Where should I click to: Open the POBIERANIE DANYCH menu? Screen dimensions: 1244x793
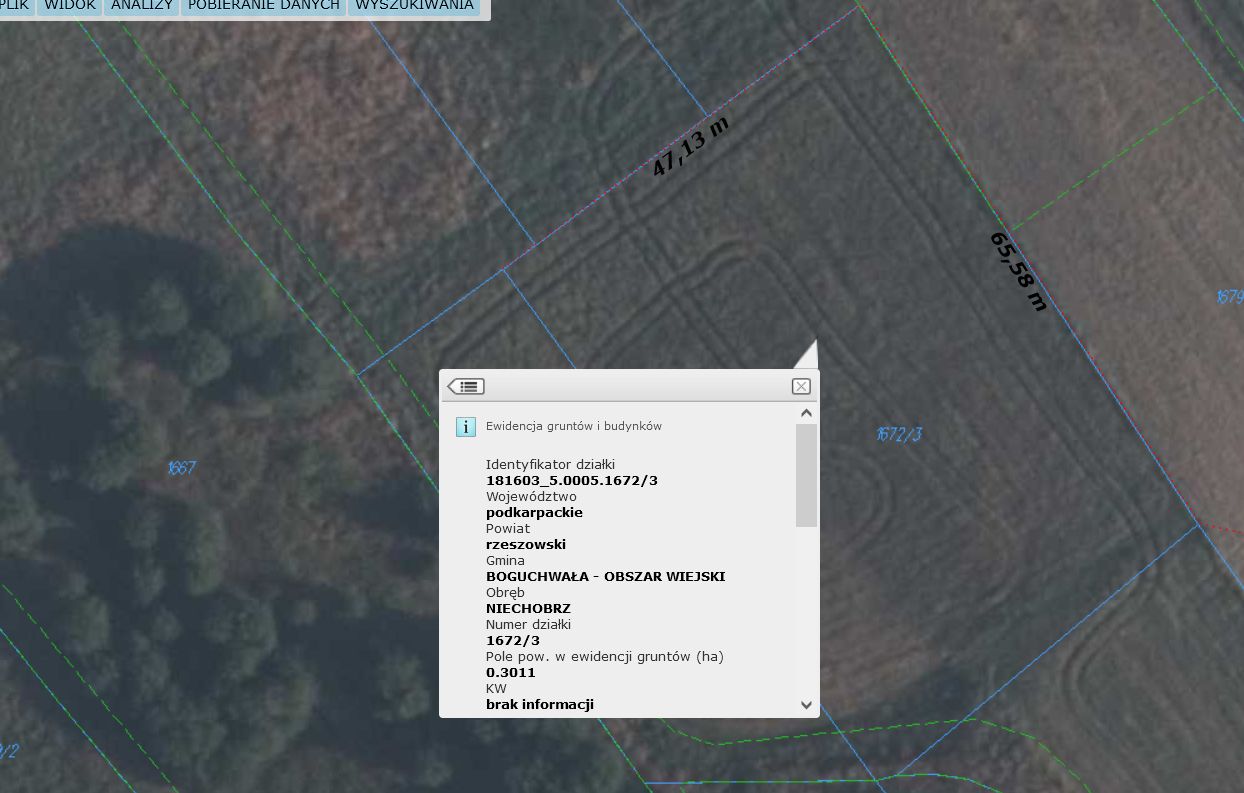(x=264, y=6)
